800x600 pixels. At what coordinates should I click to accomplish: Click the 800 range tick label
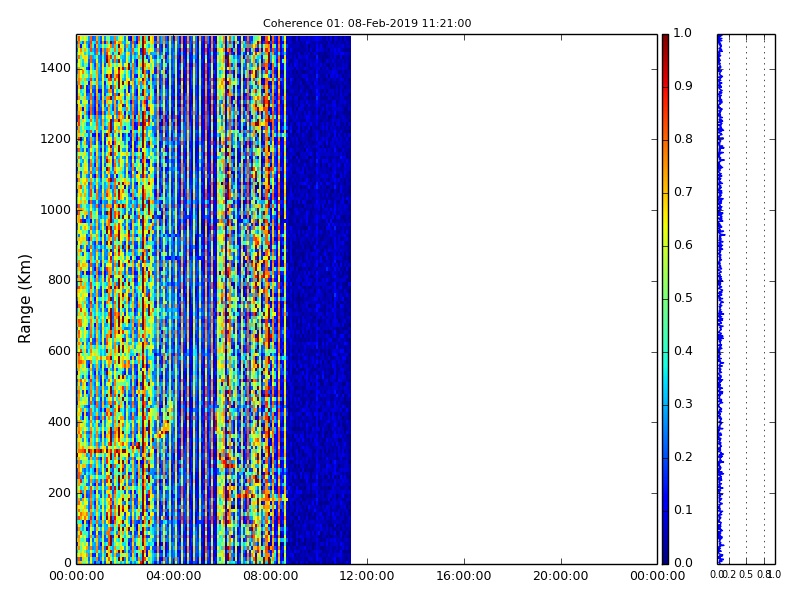pyautogui.click(x=59, y=280)
